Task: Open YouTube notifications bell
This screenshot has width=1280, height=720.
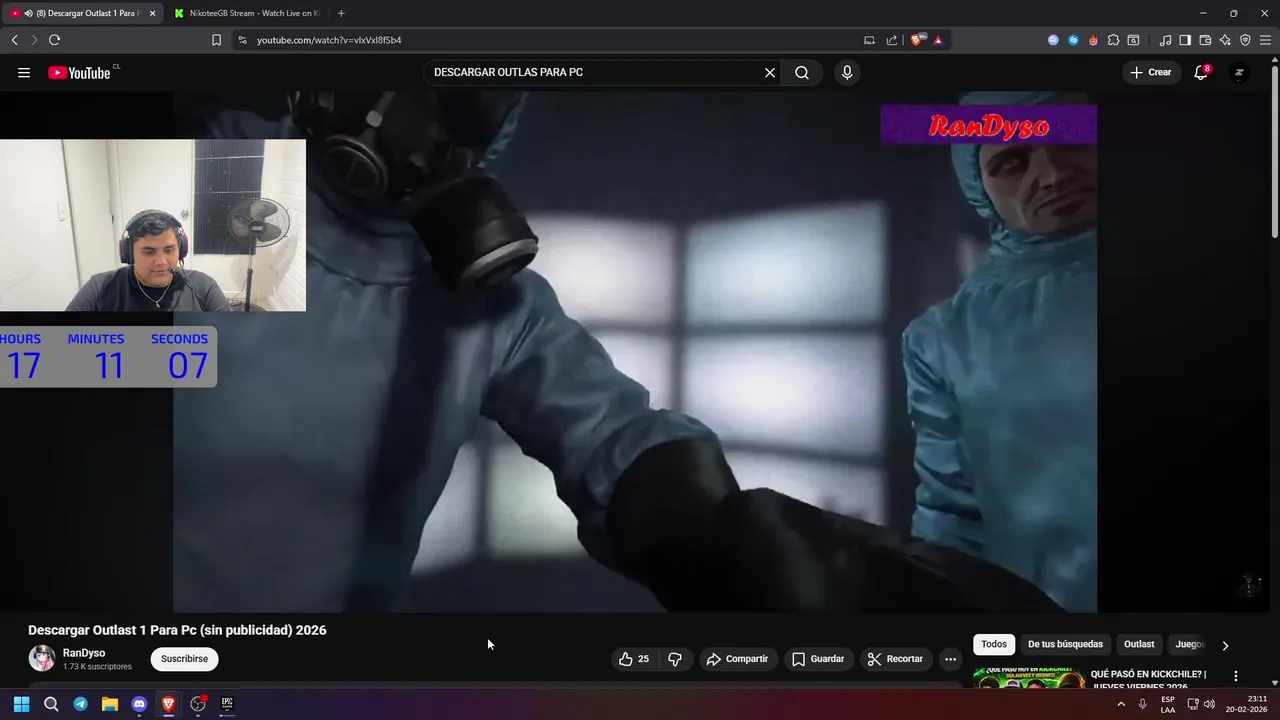Action: 1201,72
